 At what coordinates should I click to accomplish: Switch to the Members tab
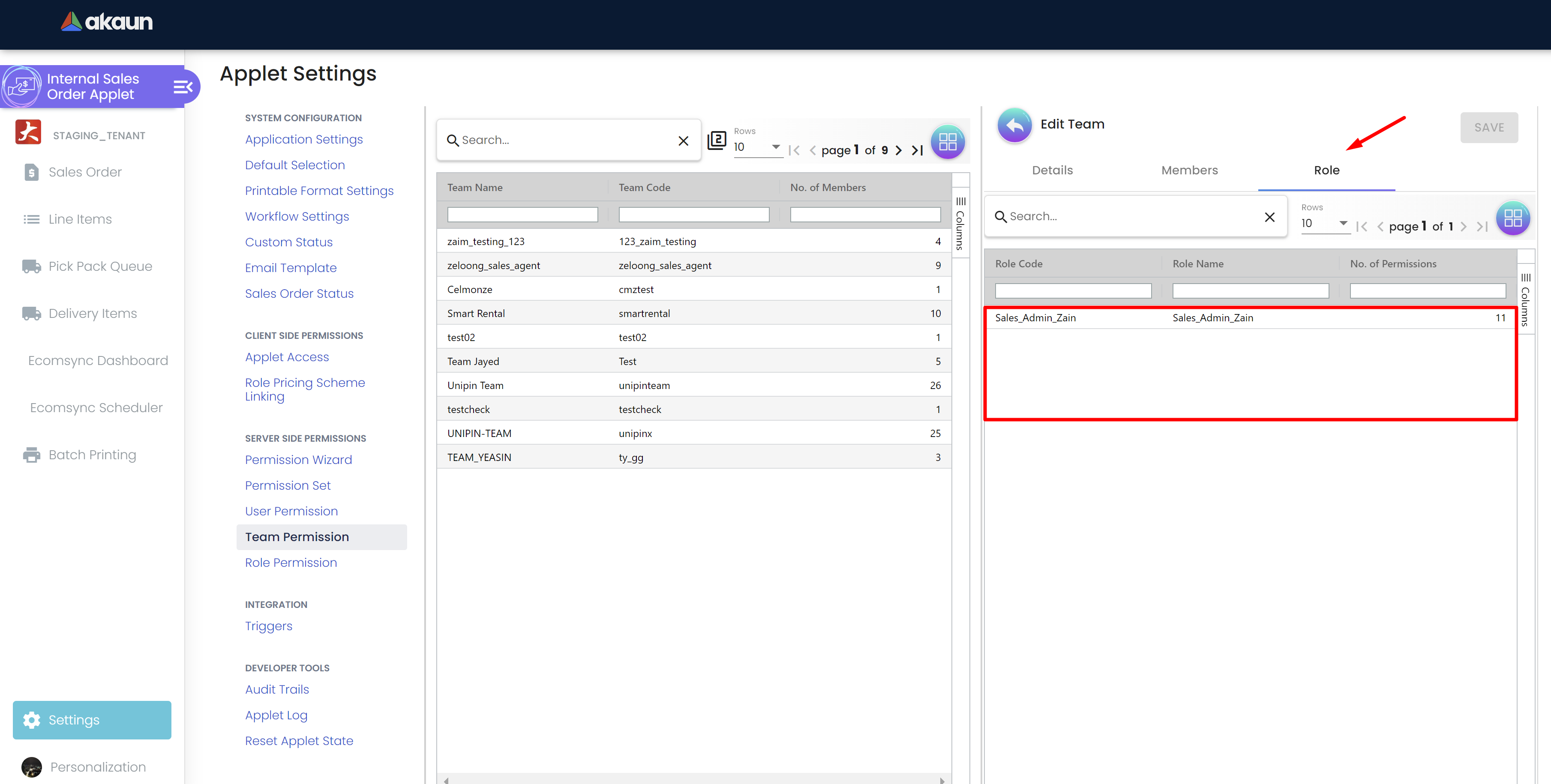tap(1189, 170)
